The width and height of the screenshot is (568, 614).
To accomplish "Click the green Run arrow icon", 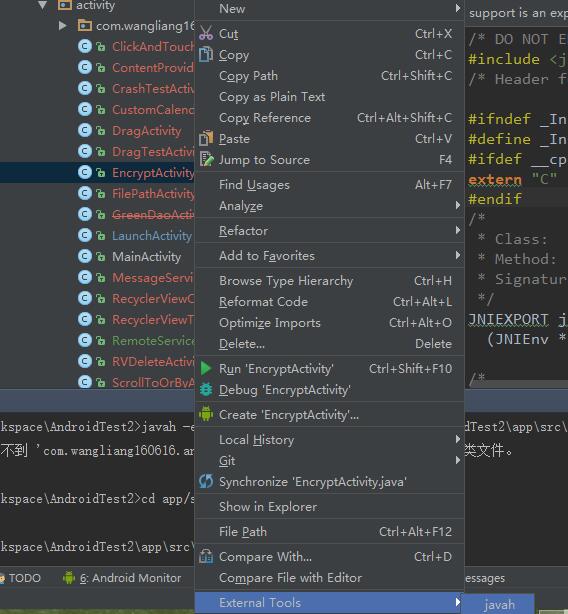I will pos(206,368).
